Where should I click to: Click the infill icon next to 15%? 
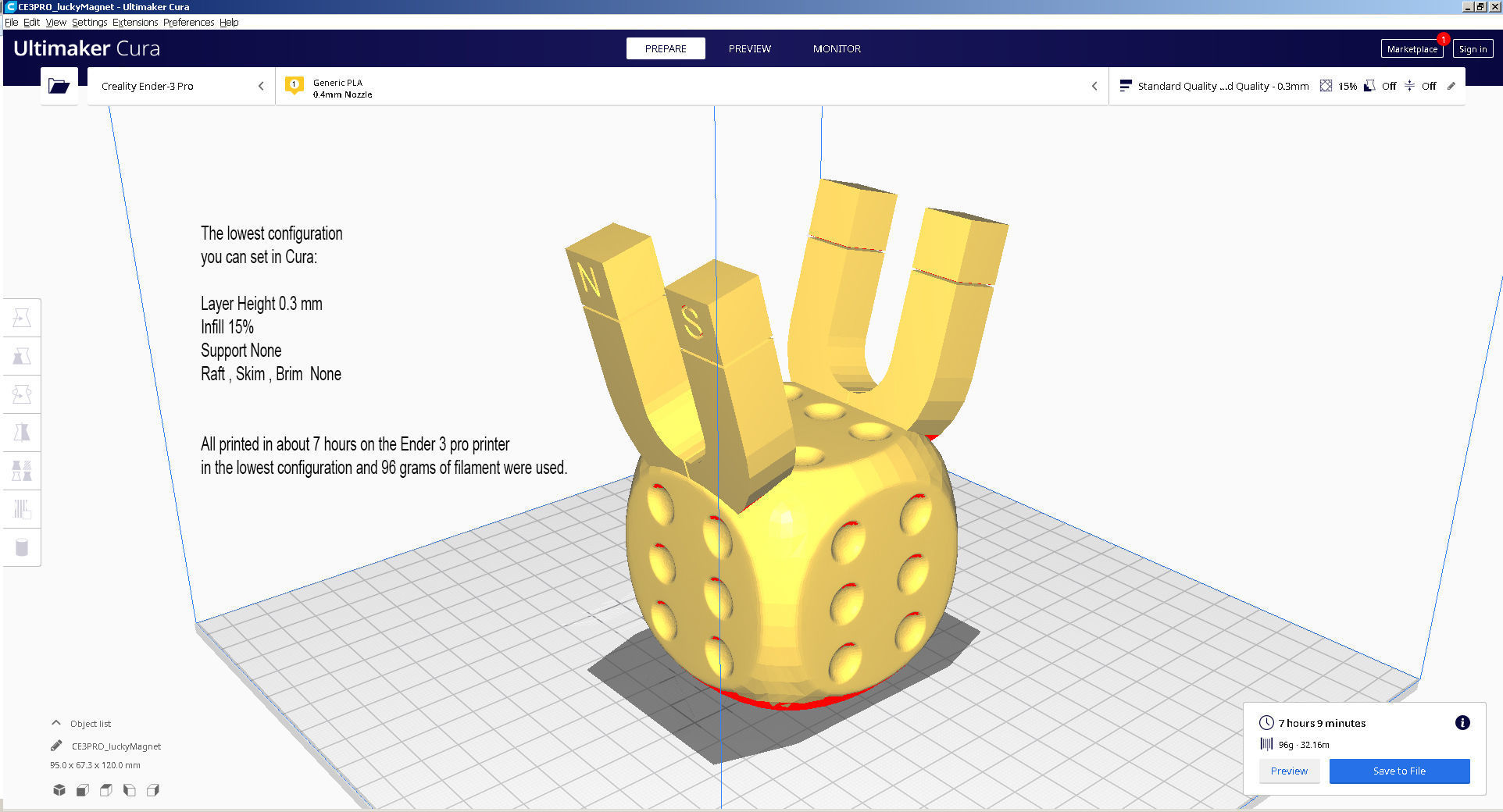(x=1326, y=86)
